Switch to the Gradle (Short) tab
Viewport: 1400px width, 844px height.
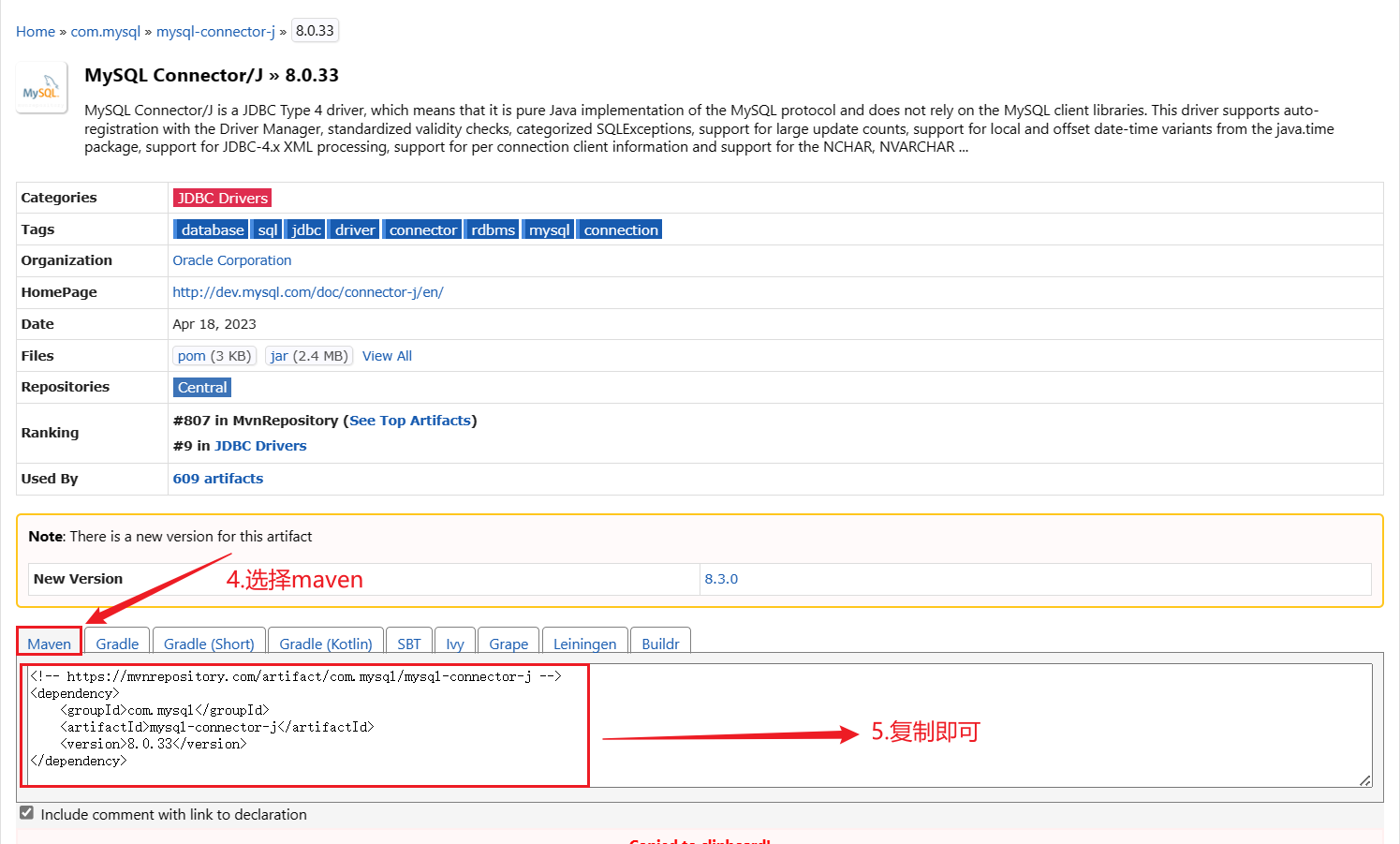[209, 643]
